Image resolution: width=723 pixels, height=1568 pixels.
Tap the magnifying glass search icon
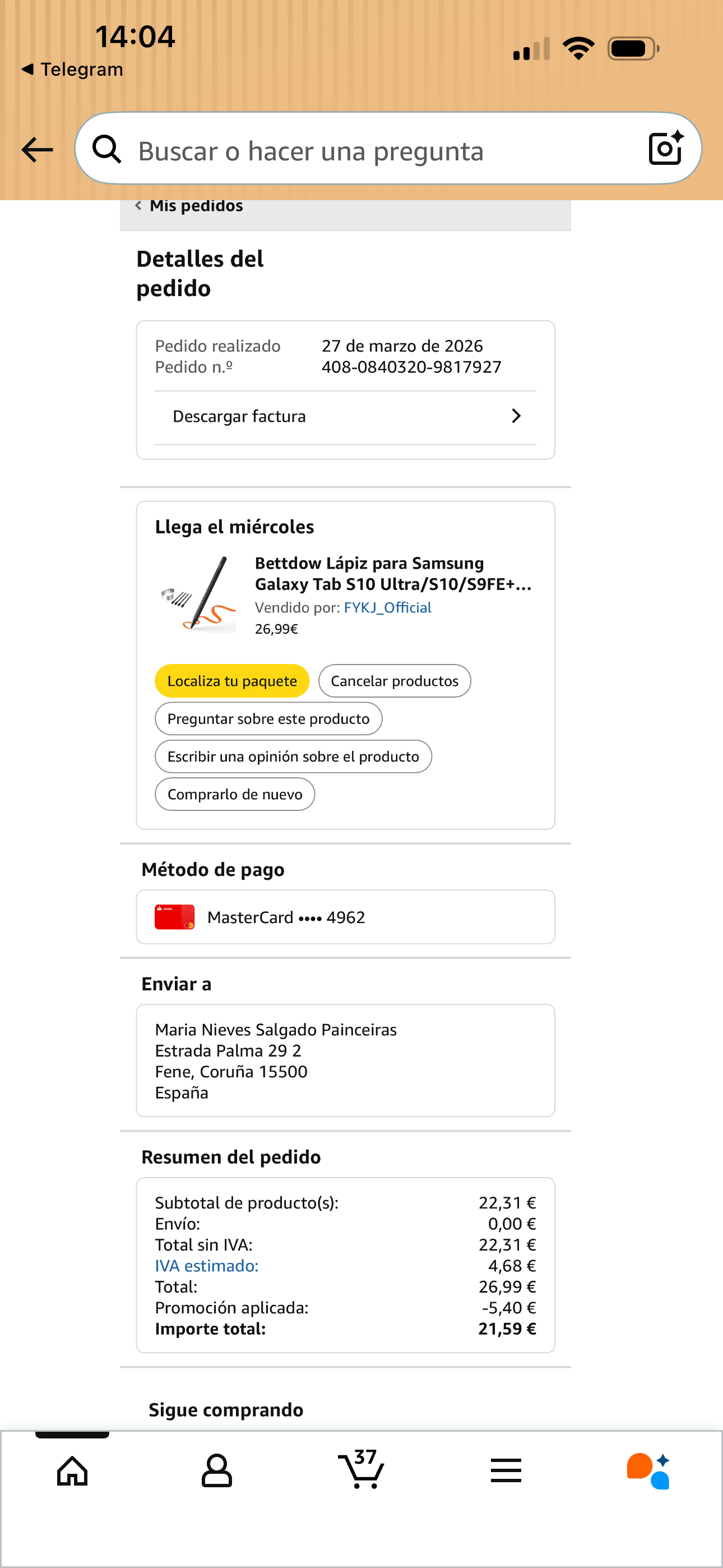pos(107,149)
